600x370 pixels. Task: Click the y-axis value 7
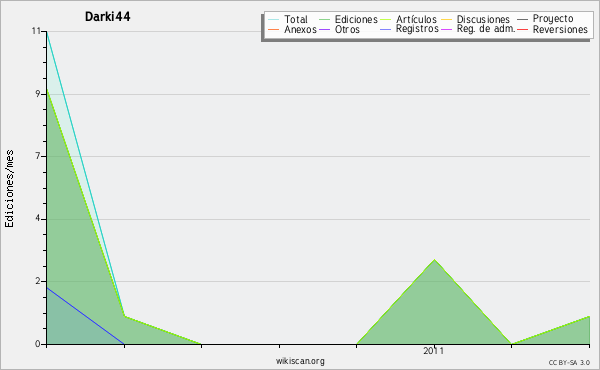pyautogui.click(x=38, y=156)
